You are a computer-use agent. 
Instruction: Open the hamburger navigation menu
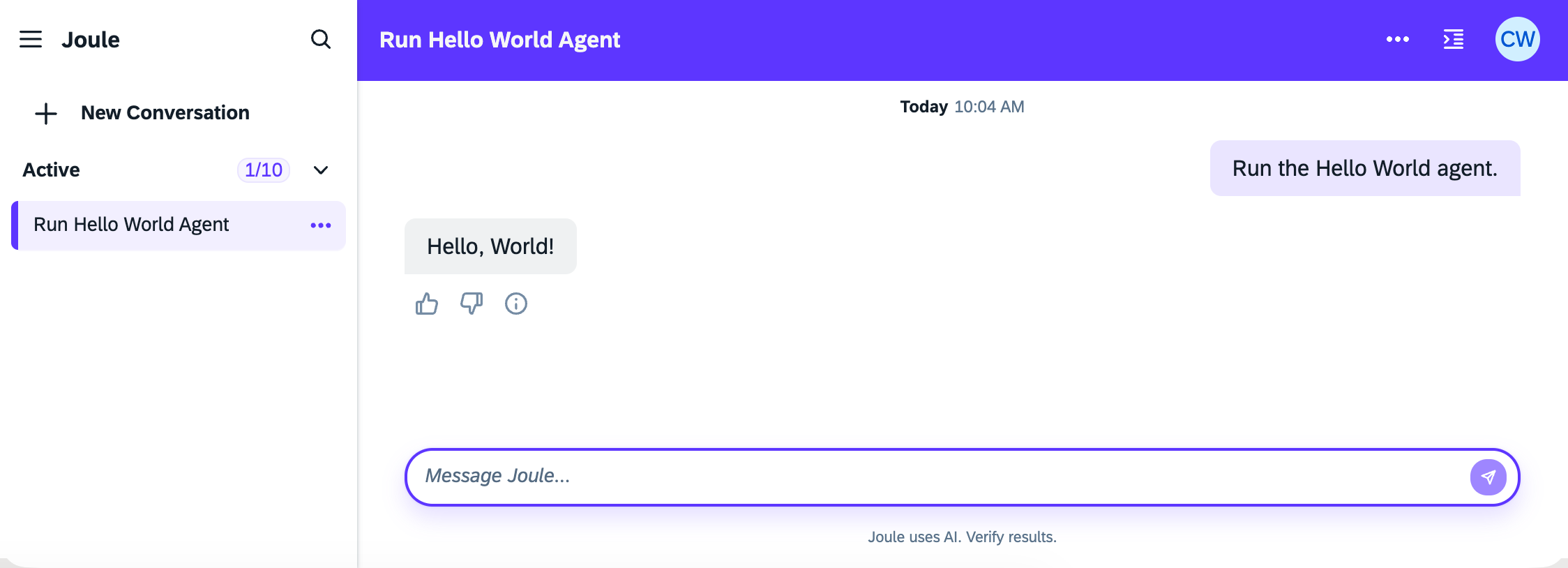(x=31, y=39)
